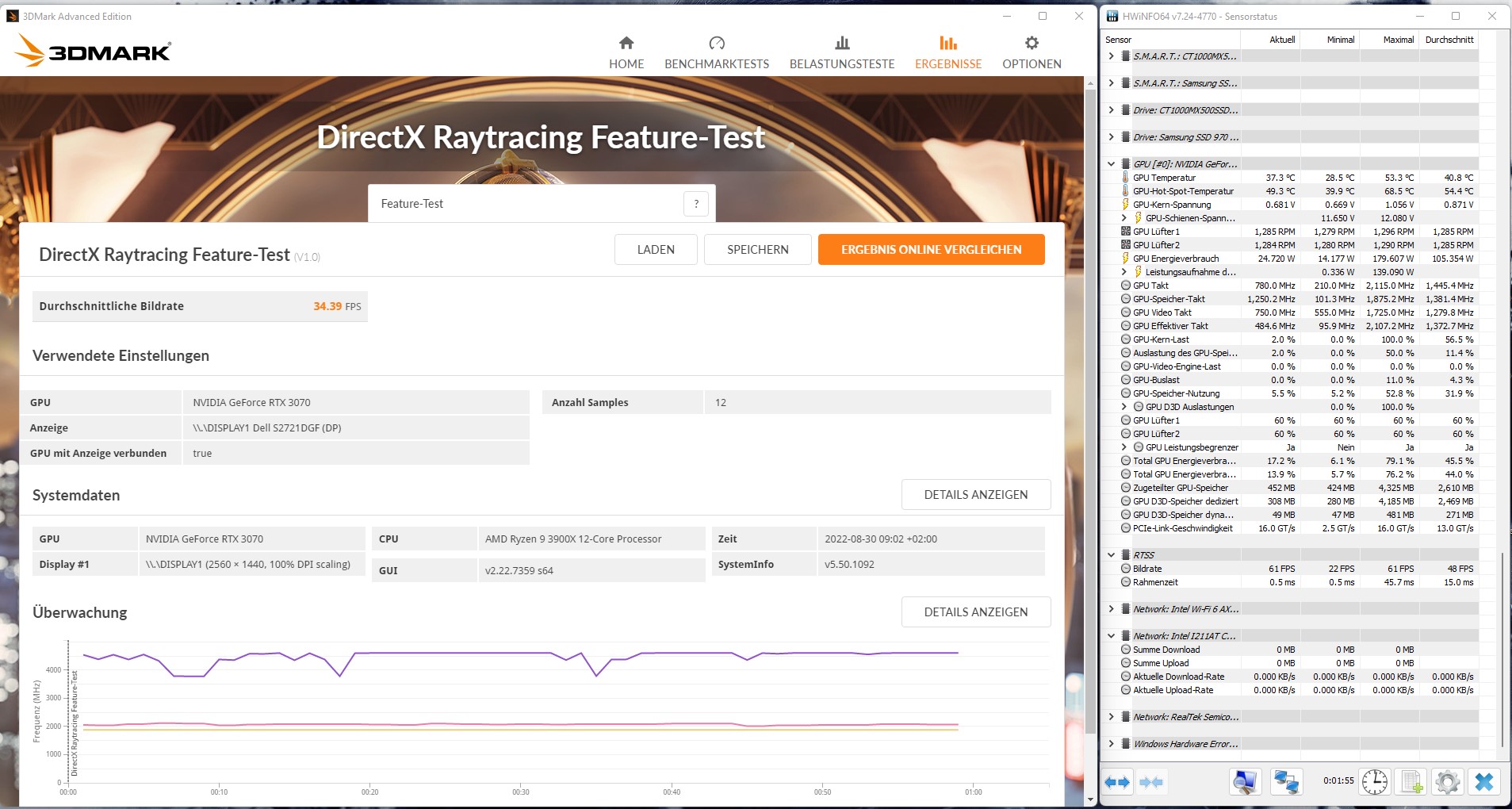
Task: Switch to the ERGEBNISSE tab
Action: tap(948, 52)
